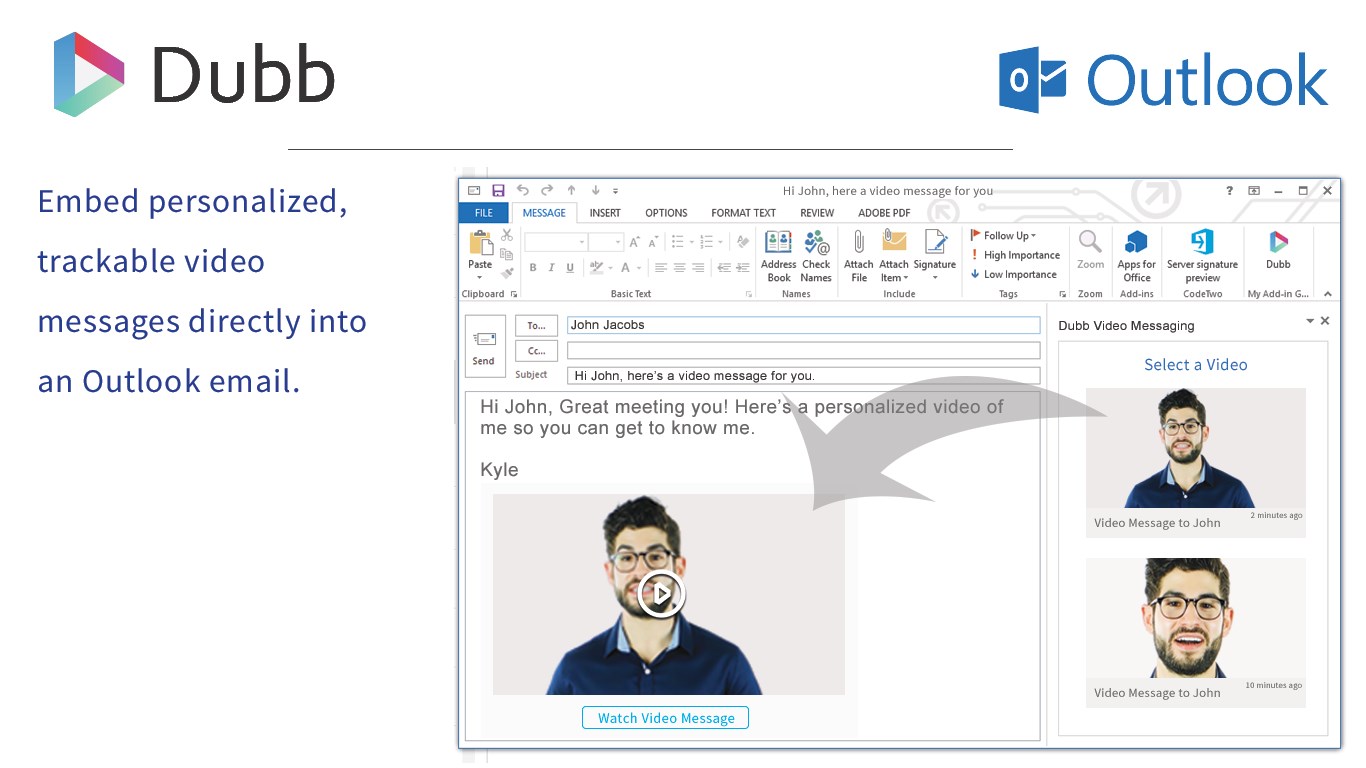Click the To... button
Screen dimensions: 1366x768
point(536,325)
